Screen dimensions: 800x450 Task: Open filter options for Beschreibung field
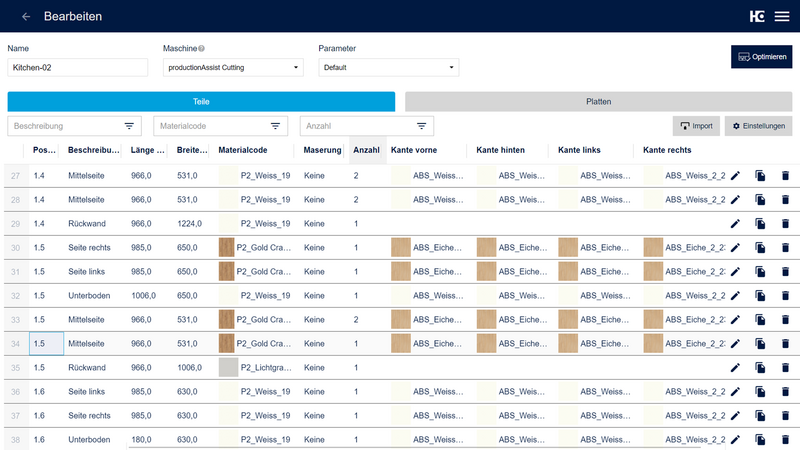[x=129, y=126]
